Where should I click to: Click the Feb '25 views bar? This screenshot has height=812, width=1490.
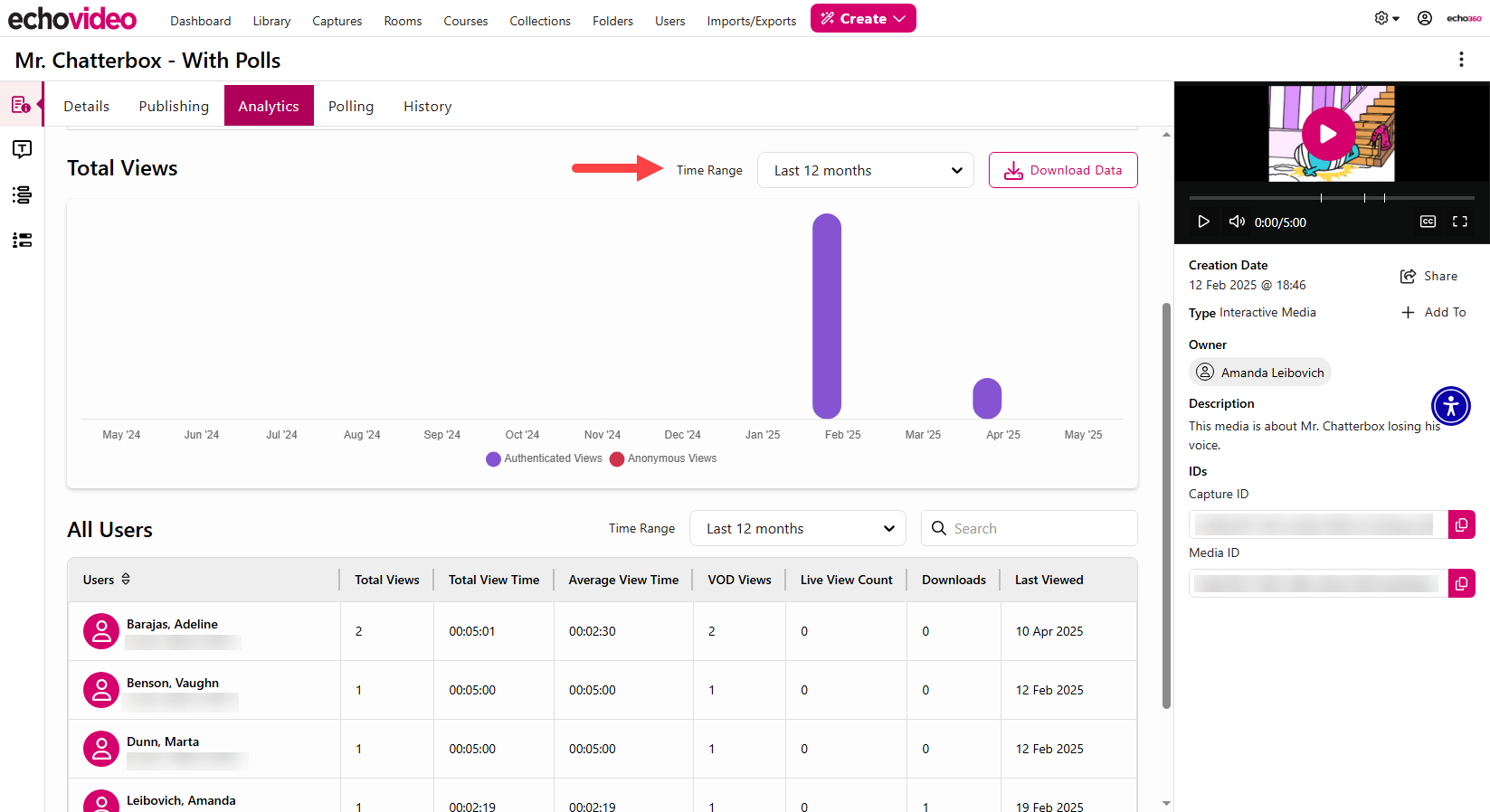(x=827, y=316)
